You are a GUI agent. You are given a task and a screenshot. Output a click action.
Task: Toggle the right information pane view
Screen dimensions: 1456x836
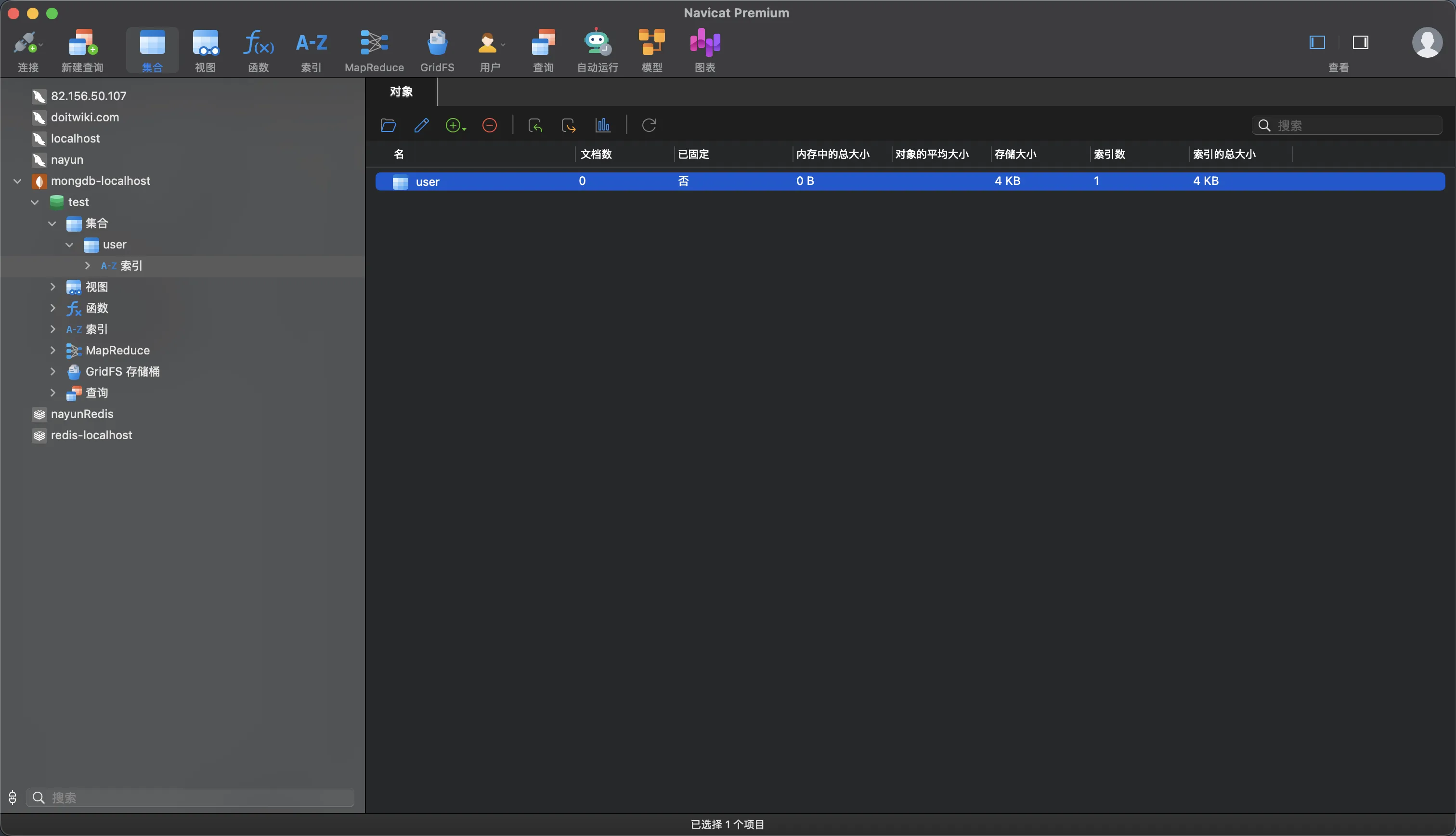1360,42
